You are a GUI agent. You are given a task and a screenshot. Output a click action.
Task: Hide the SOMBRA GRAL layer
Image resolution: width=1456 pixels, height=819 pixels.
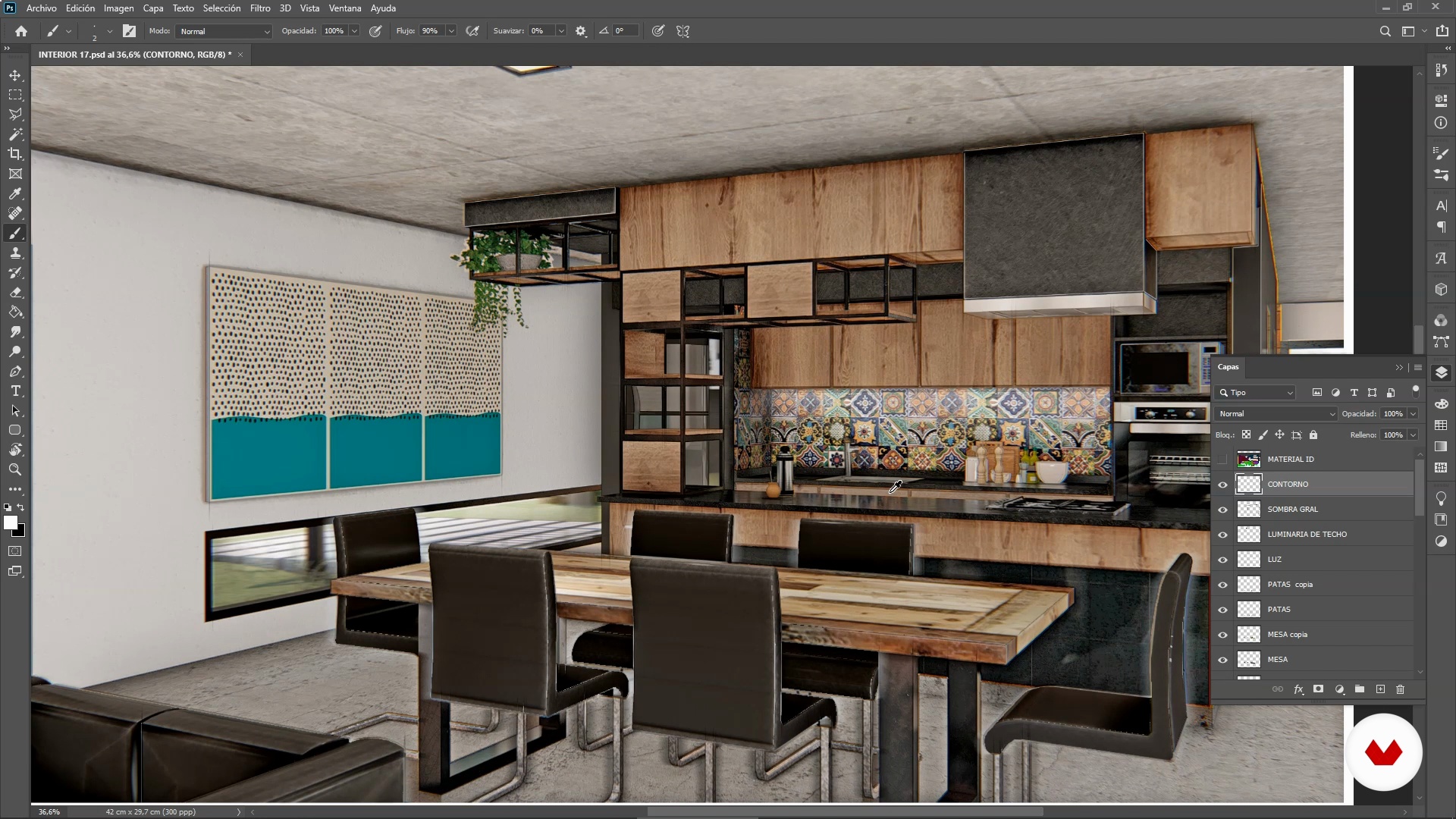tap(1222, 510)
